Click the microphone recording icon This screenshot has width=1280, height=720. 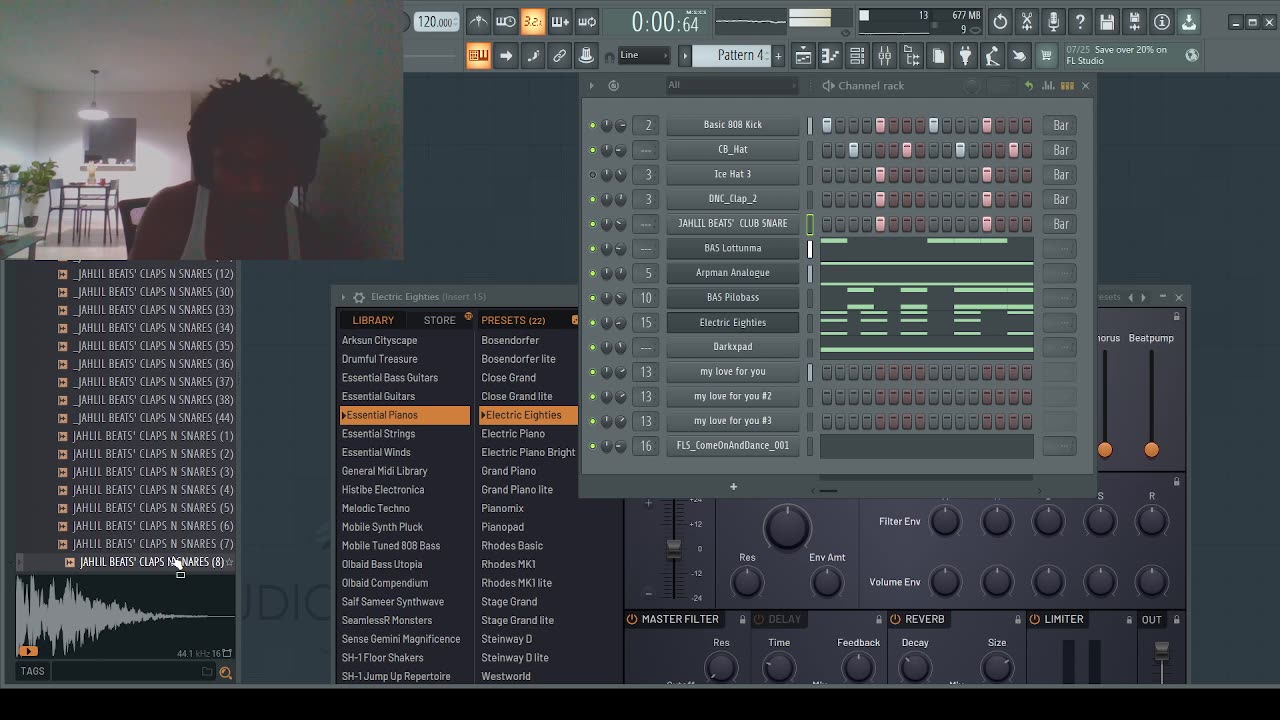[x=1054, y=21]
